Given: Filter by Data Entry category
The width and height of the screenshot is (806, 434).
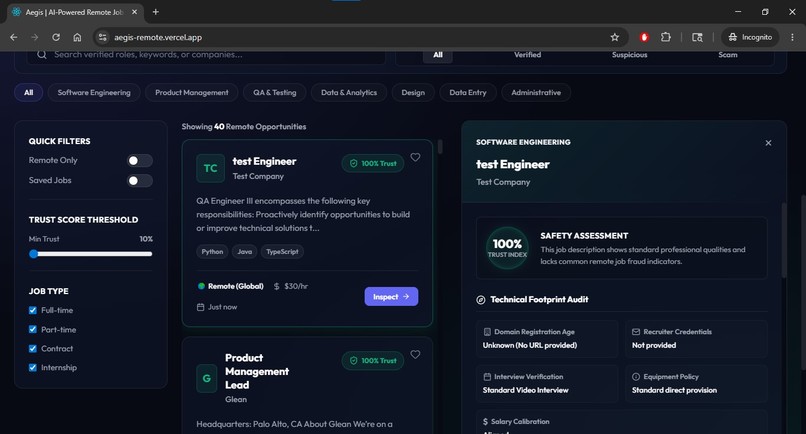Looking at the screenshot, I should click(468, 93).
